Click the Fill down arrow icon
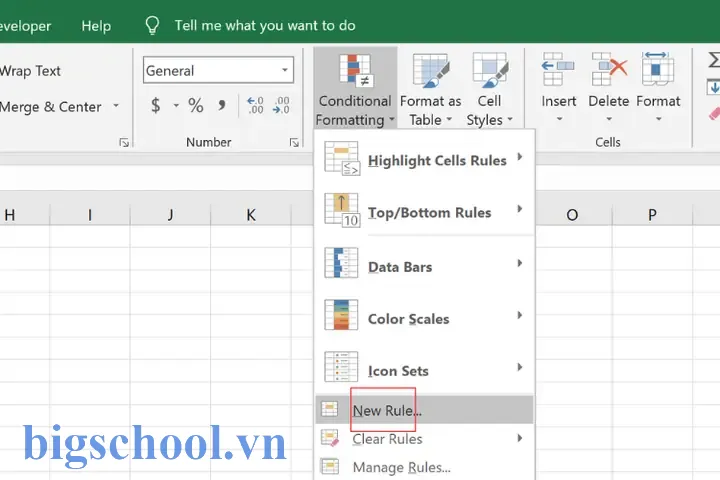The image size is (720, 480). 713,87
